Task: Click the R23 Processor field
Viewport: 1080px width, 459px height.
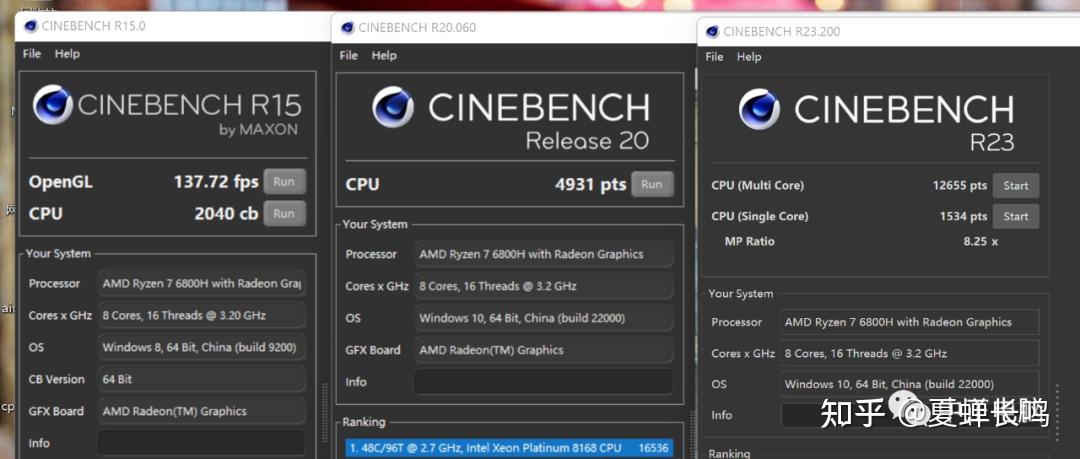Action: click(910, 322)
